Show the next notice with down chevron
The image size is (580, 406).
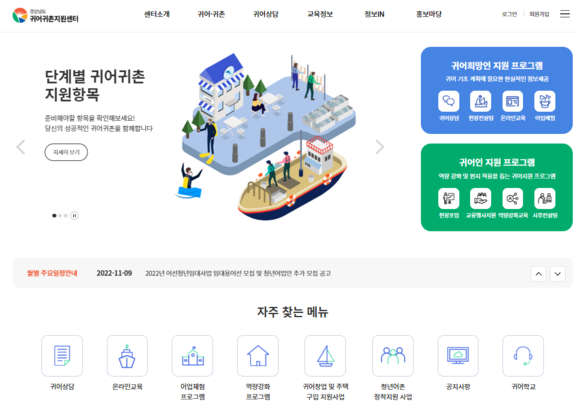558,274
